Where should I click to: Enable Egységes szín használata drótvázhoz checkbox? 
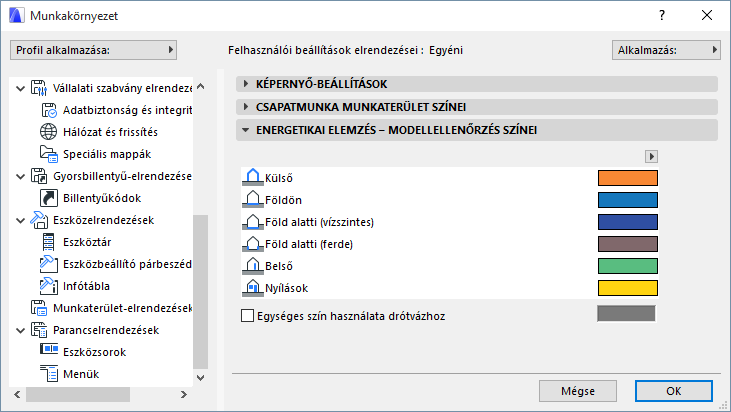[x=248, y=316]
